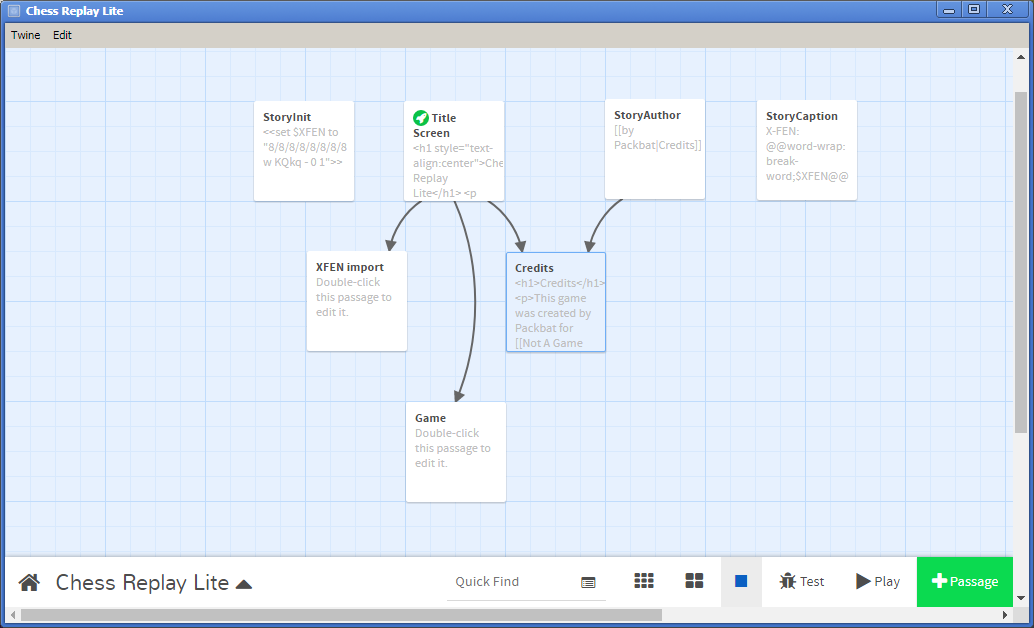Switch to small grid zoom view
1034x628 pixels.
click(x=644, y=581)
